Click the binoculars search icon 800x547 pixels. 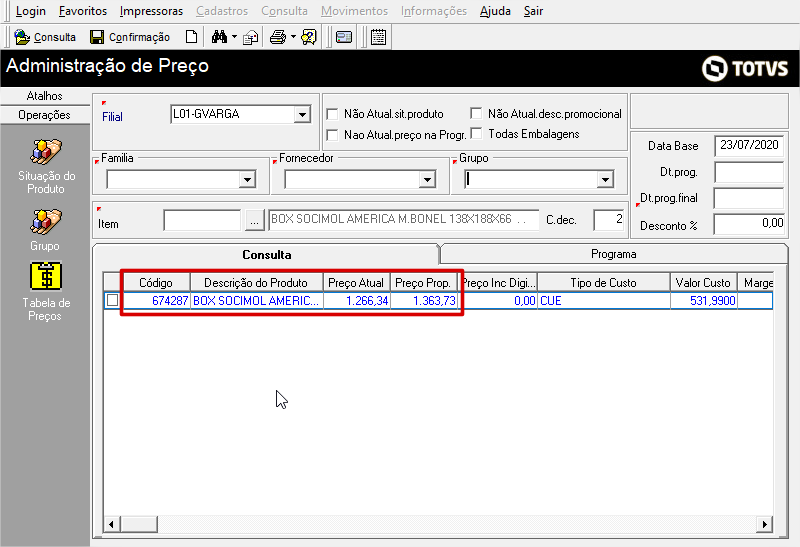[219, 37]
